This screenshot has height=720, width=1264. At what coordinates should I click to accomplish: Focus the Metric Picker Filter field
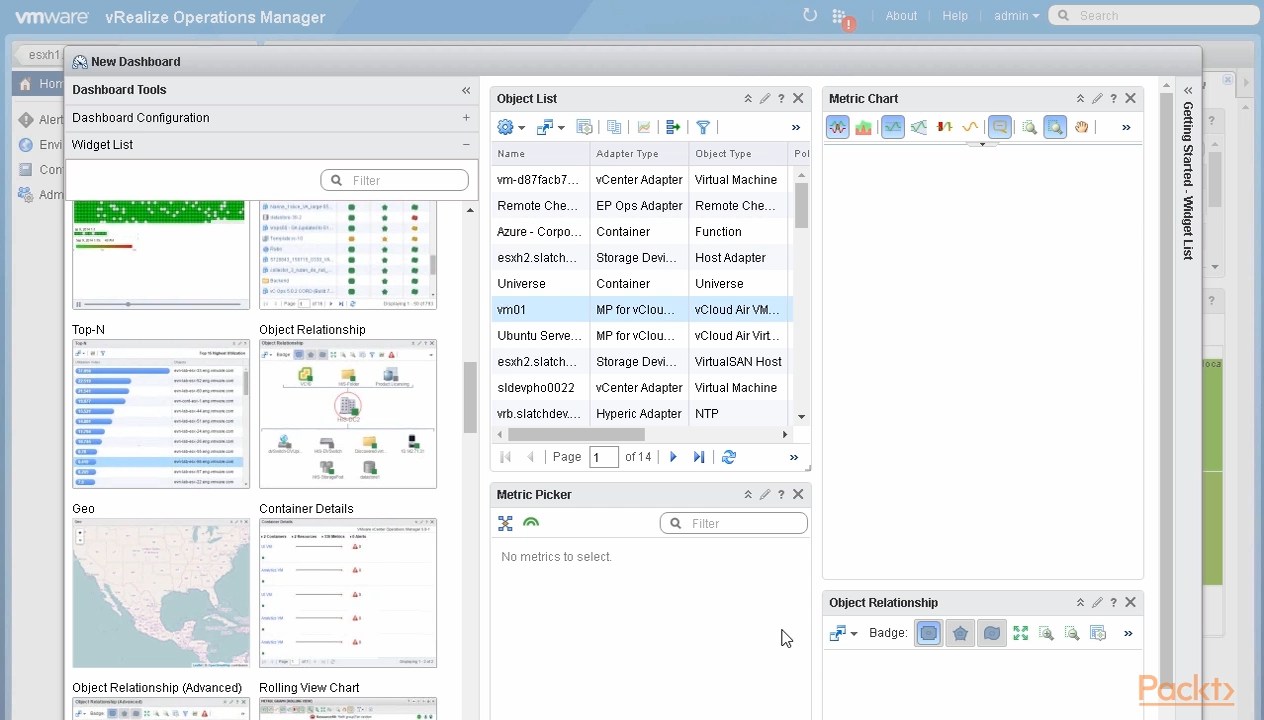point(734,523)
